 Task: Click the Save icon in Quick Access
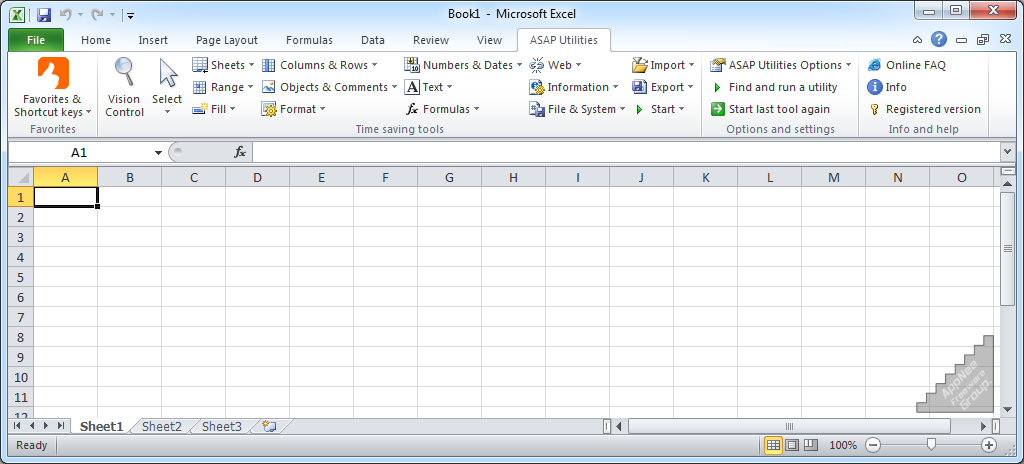[x=44, y=14]
